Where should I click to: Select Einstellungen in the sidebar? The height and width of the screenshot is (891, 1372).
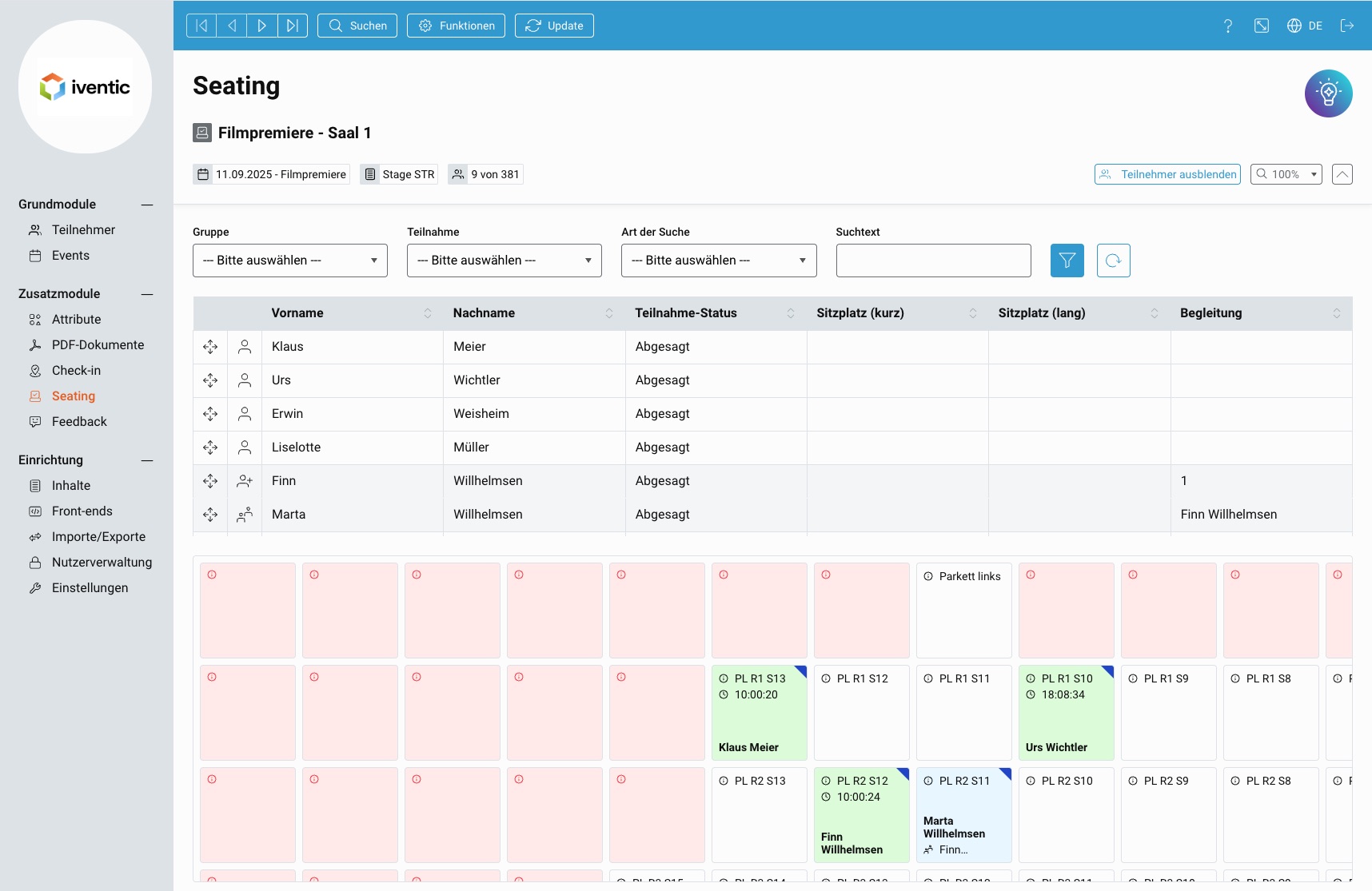pos(89,587)
